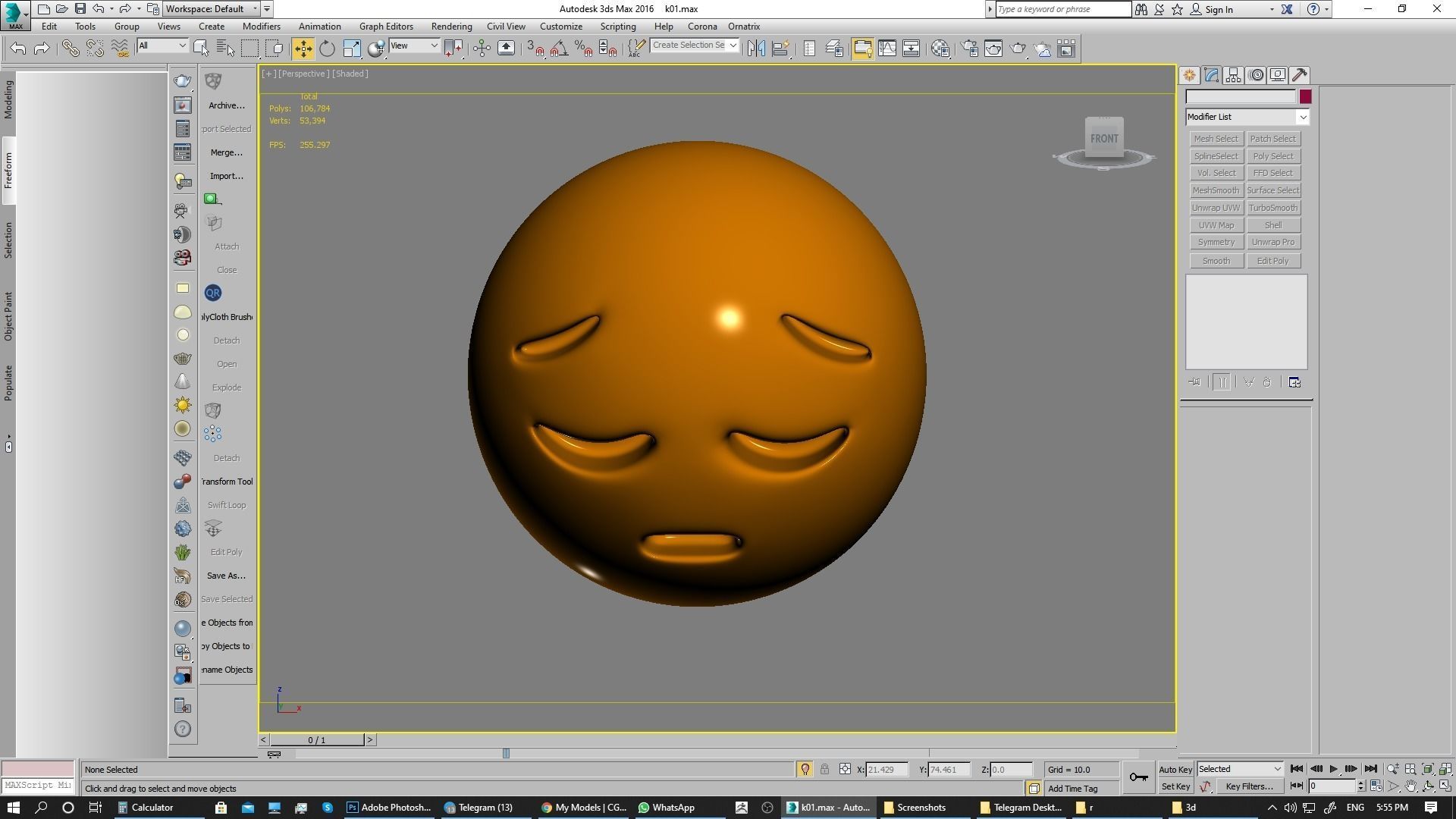Switch to Motion command panel tab
The height and width of the screenshot is (819, 1456).
(1256, 75)
